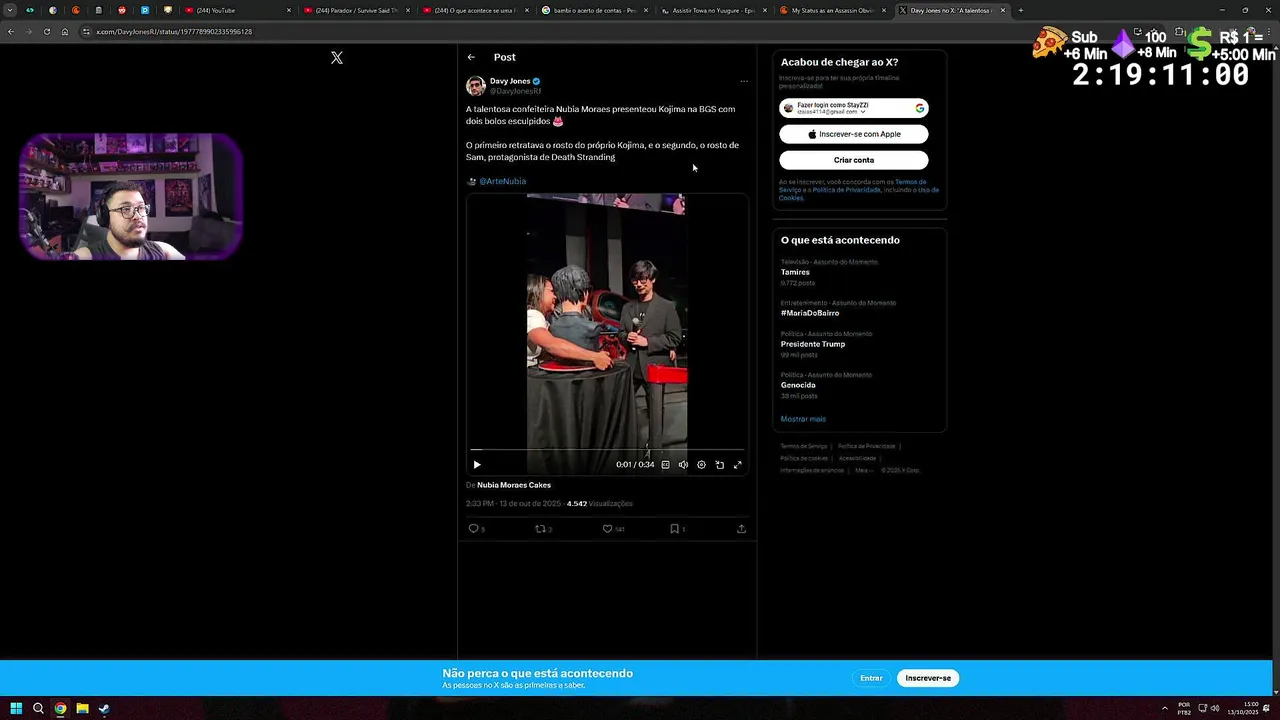Show hidden system tray icons
1280x720 pixels.
tap(1165, 708)
